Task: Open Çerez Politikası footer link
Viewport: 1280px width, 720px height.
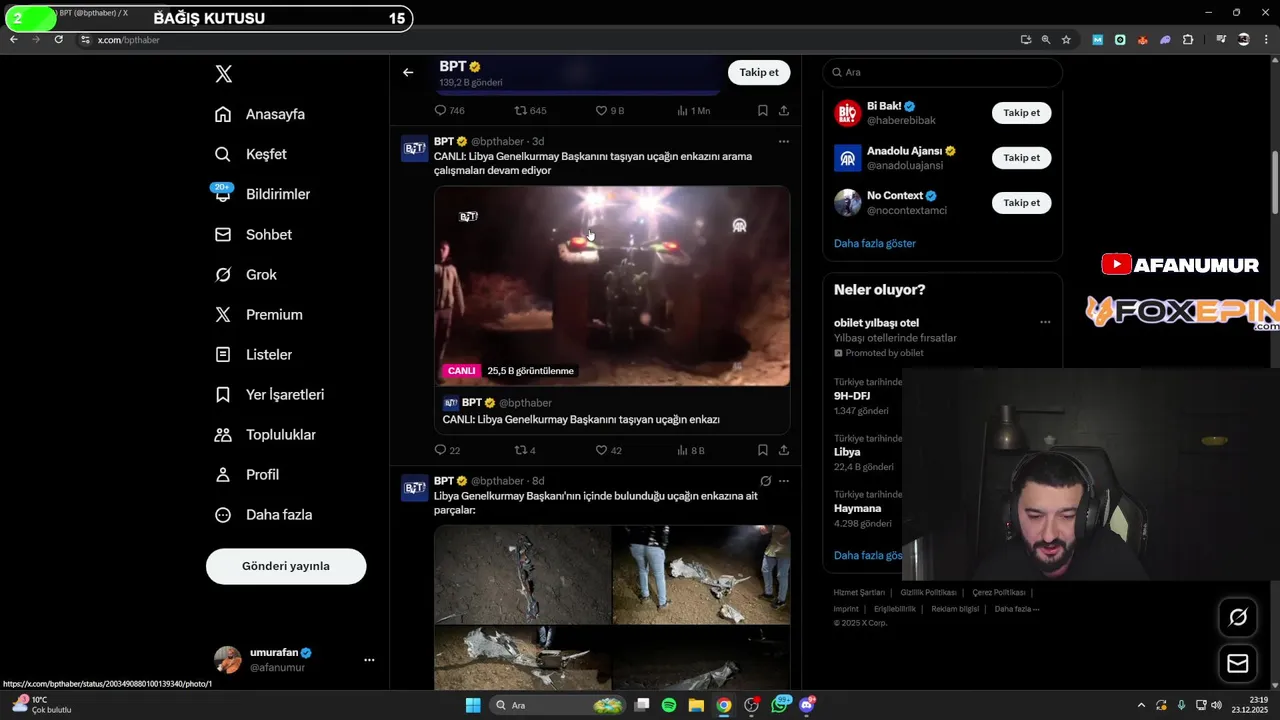Action: [999, 593]
